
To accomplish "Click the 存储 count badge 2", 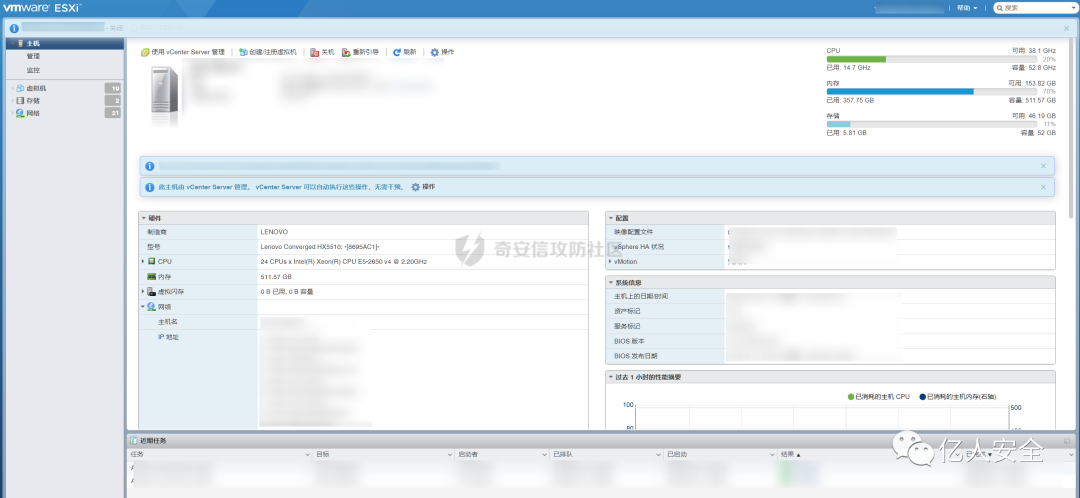I will pos(113,101).
